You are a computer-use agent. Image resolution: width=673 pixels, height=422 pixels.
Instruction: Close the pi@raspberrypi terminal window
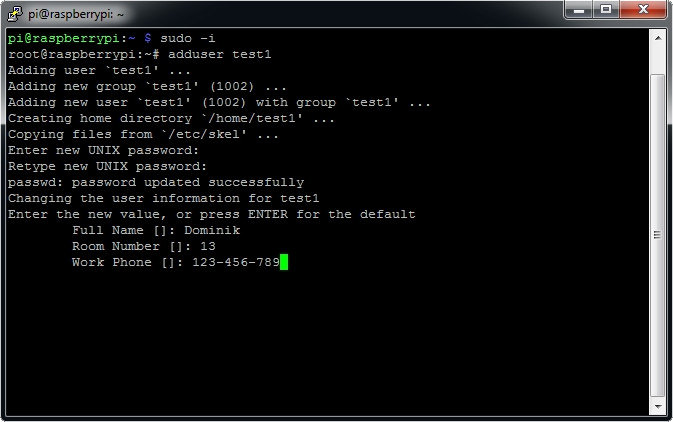coord(642,10)
